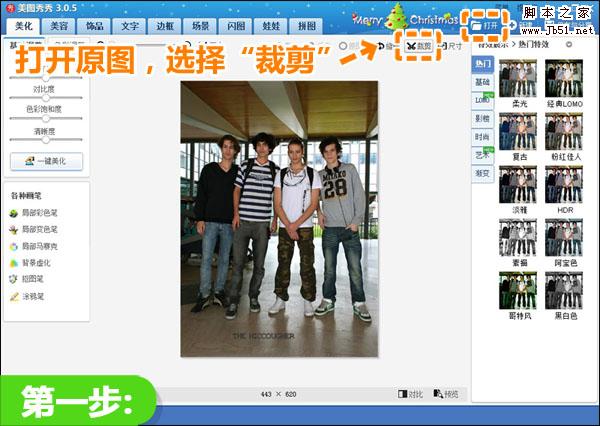Activate the 背景虚化 blur tool
The image size is (600, 426).
click(30, 263)
